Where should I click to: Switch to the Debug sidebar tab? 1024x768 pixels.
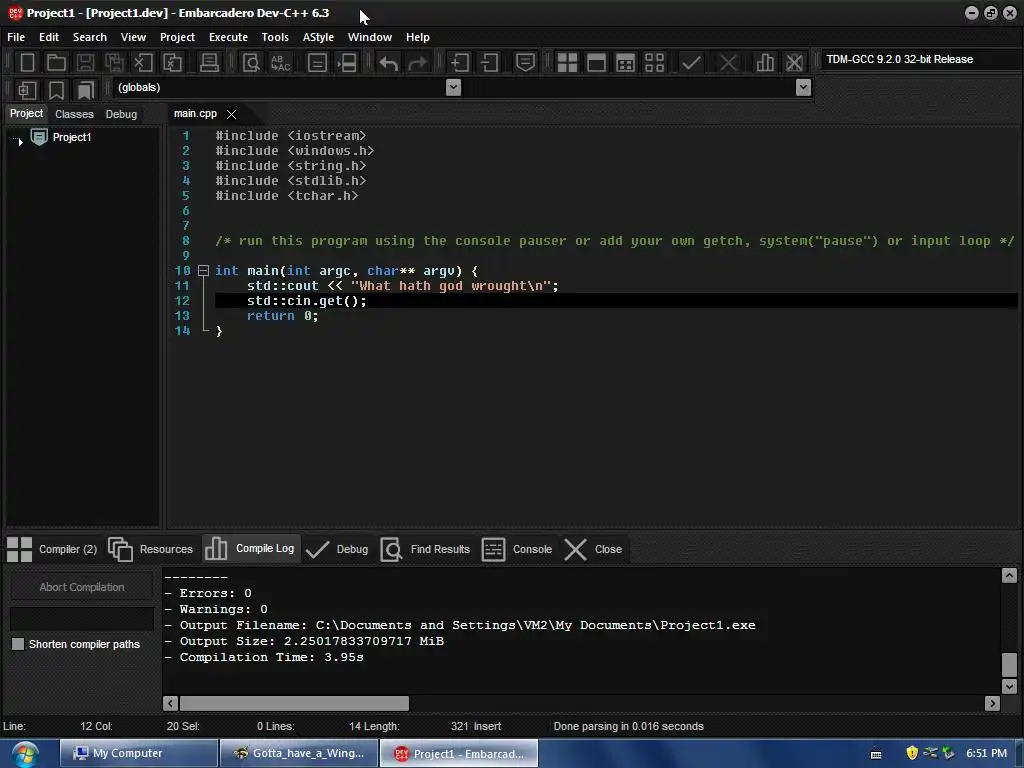(121, 114)
